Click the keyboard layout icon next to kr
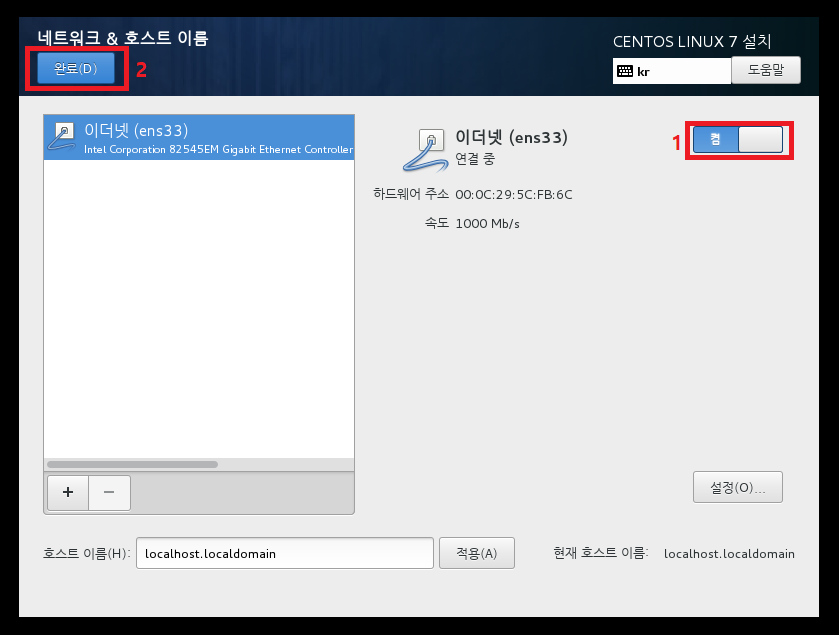Viewport: 839px width, 635px height. pos(624,71)
